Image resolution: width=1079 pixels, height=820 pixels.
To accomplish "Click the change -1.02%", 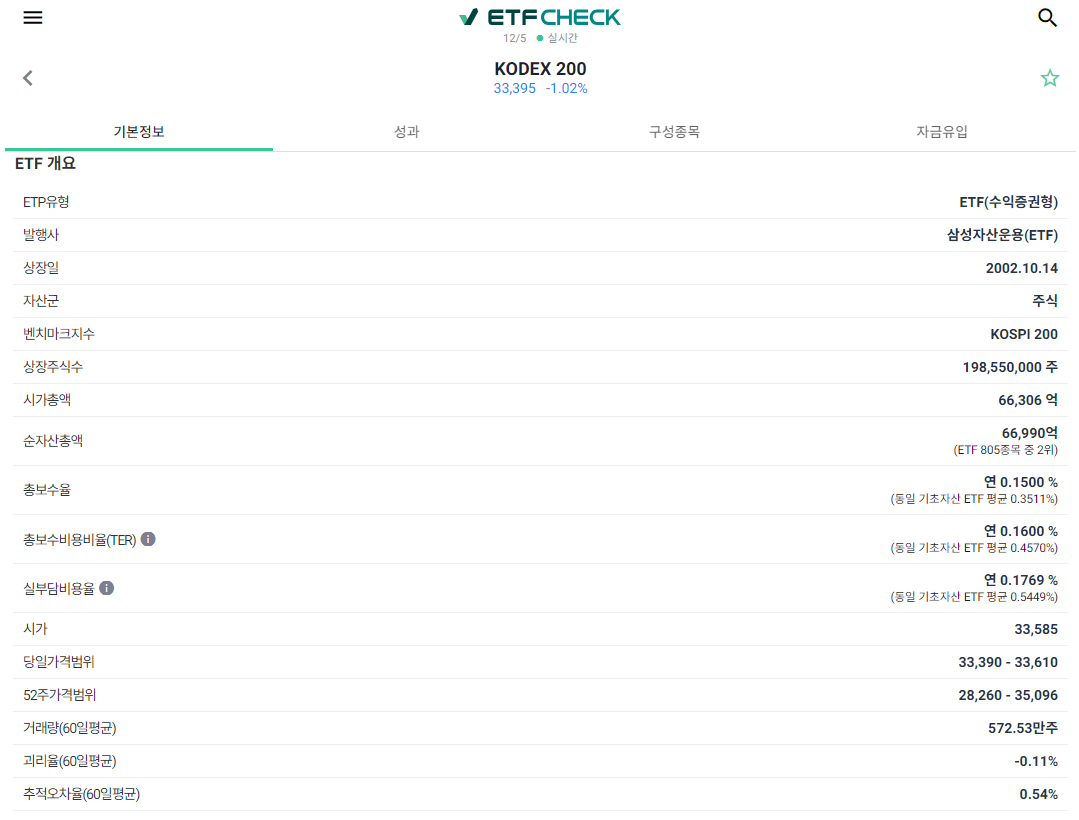I will [x=566, y=89].
